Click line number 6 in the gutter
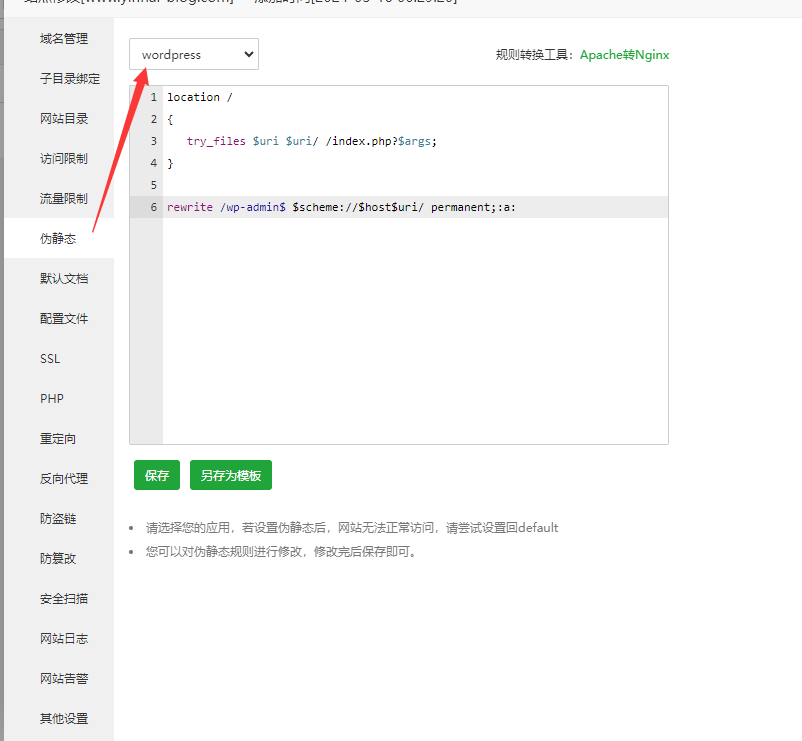The width and height of the screenshot is (802, 741). click(153, 207)
